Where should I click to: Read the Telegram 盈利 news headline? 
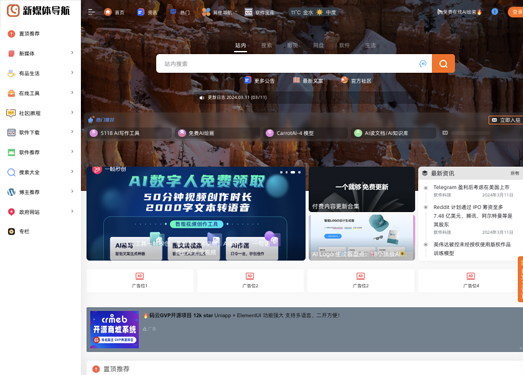pyautogui.click(x=471, y=187)
